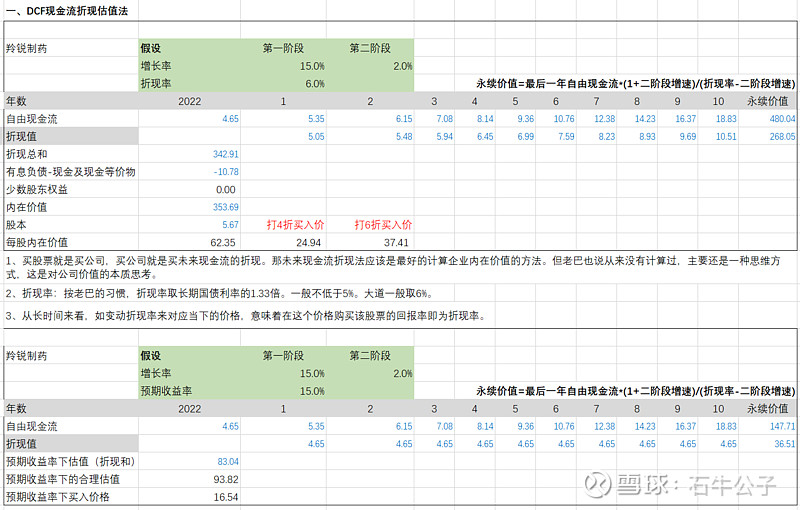This screenshot has height=510, width=800.
Task: Select the 5.05 year-1 discounted value
Action: click(316, 137)
